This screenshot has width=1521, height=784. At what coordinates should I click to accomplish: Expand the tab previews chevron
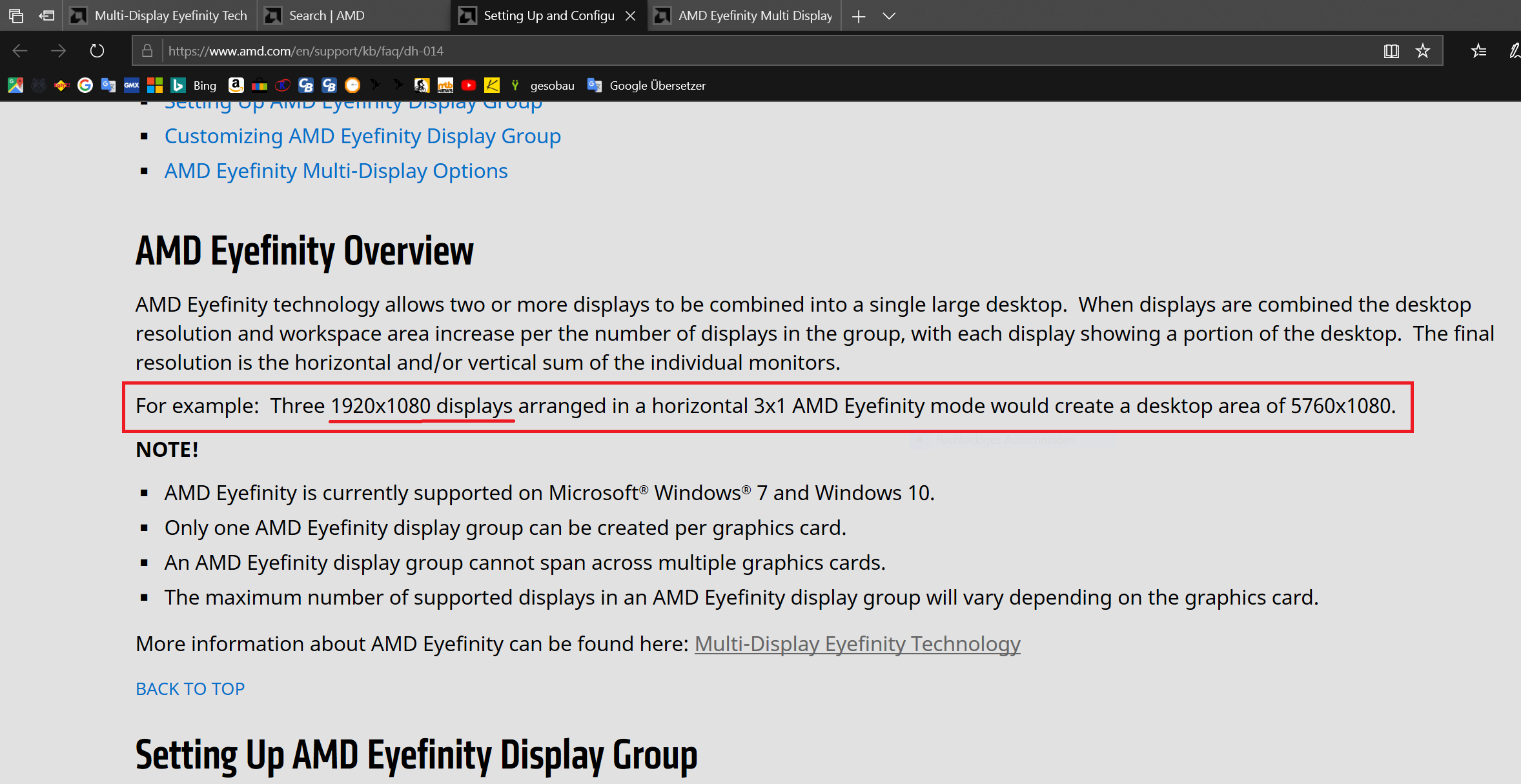(x=889, y=16)
